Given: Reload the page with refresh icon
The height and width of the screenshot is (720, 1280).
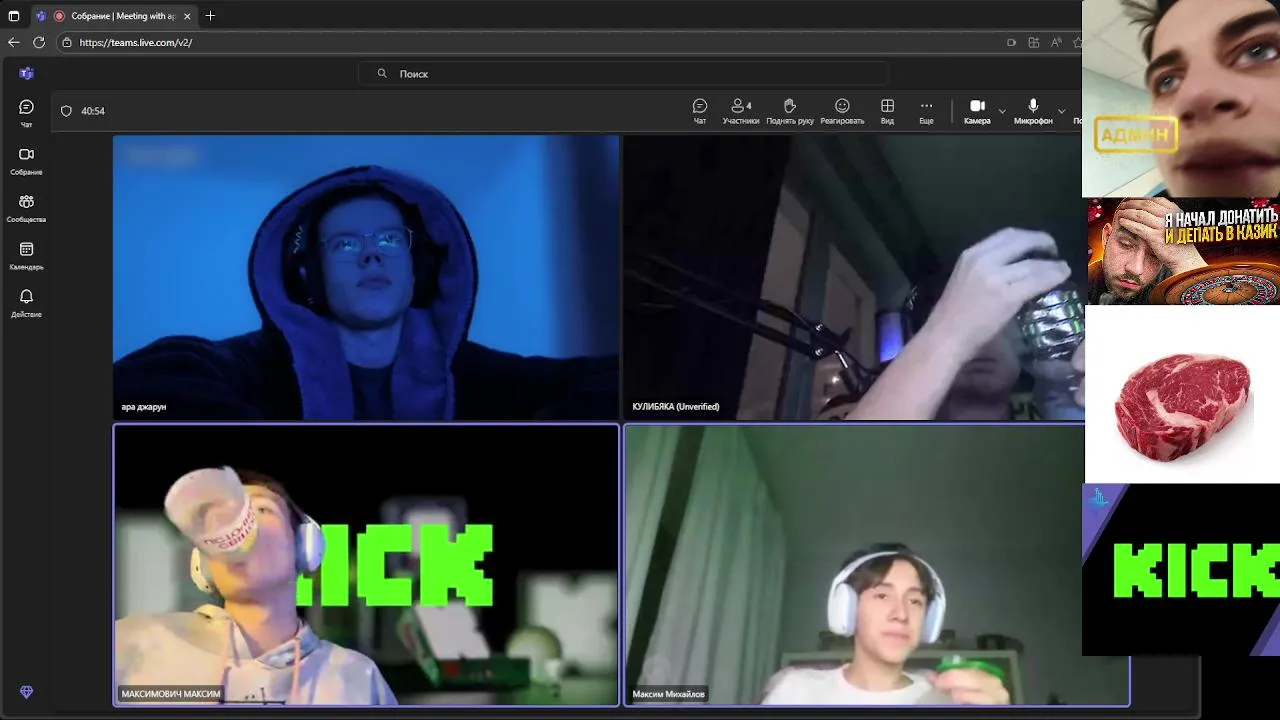Looking at the screenshot, I should coord(39,42).
